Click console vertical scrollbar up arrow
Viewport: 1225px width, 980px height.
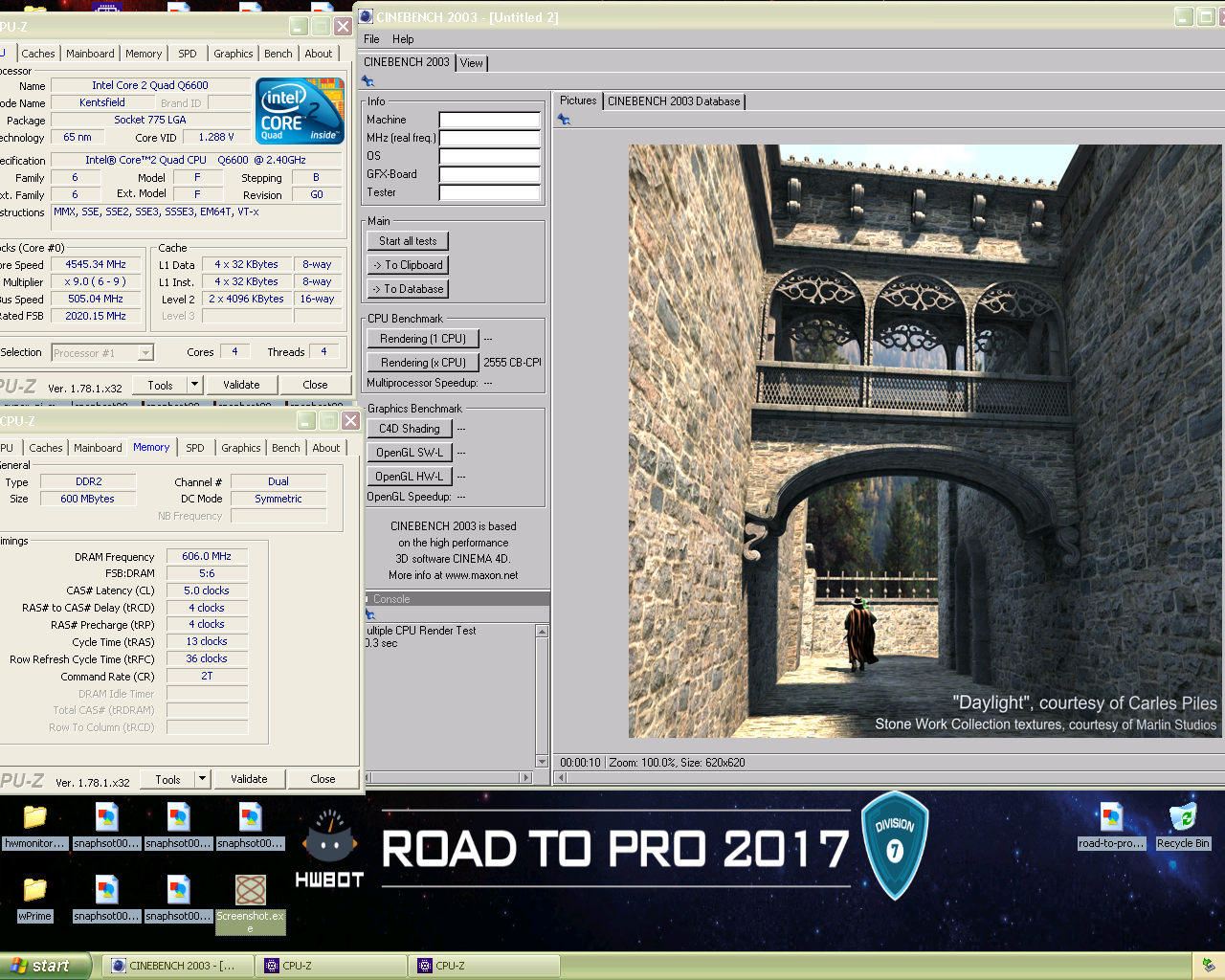click(542, 632)
